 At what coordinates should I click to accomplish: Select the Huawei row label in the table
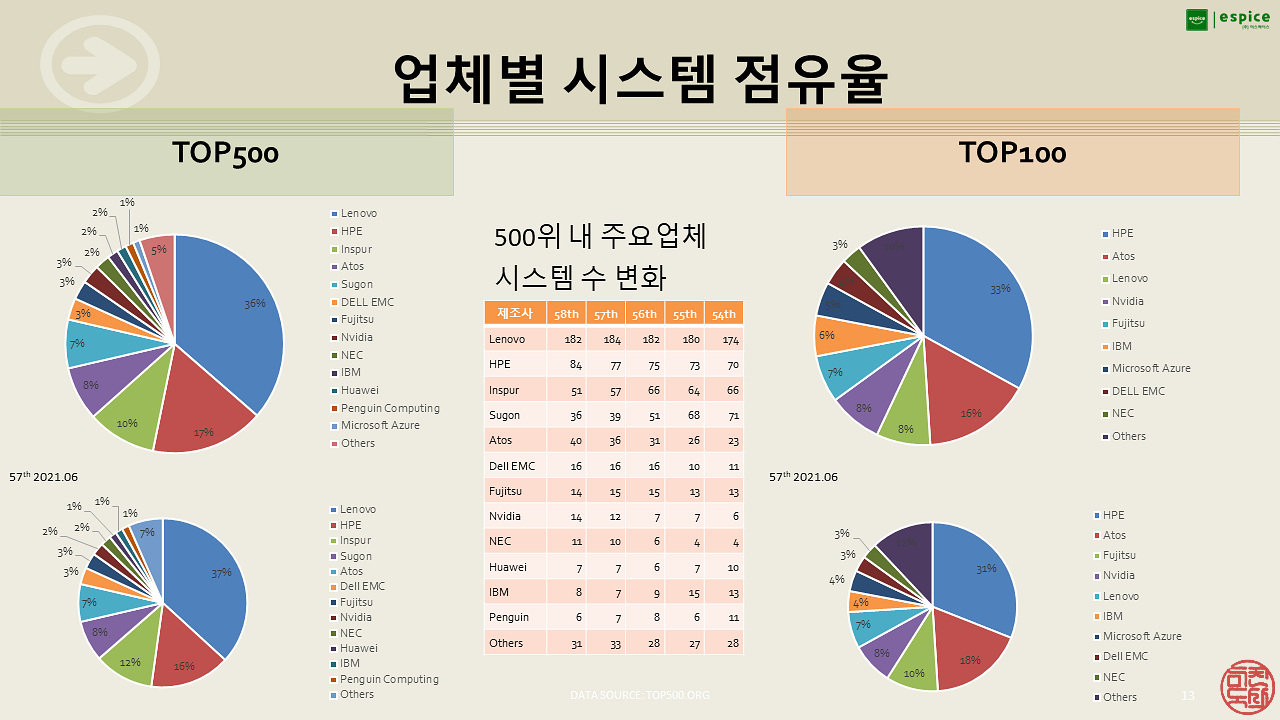[506, 567]
